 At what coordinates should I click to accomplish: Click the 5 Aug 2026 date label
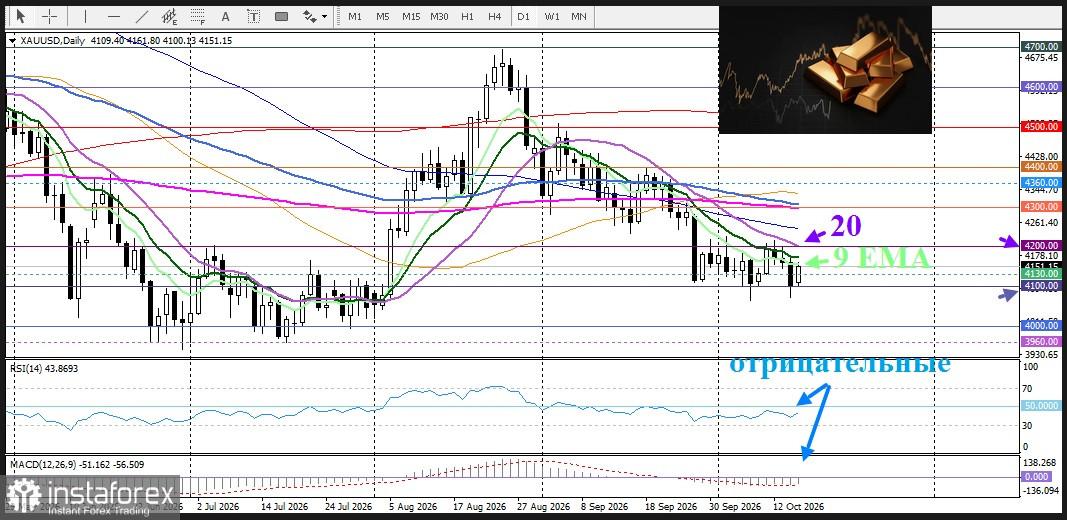[x=413, y=507]
